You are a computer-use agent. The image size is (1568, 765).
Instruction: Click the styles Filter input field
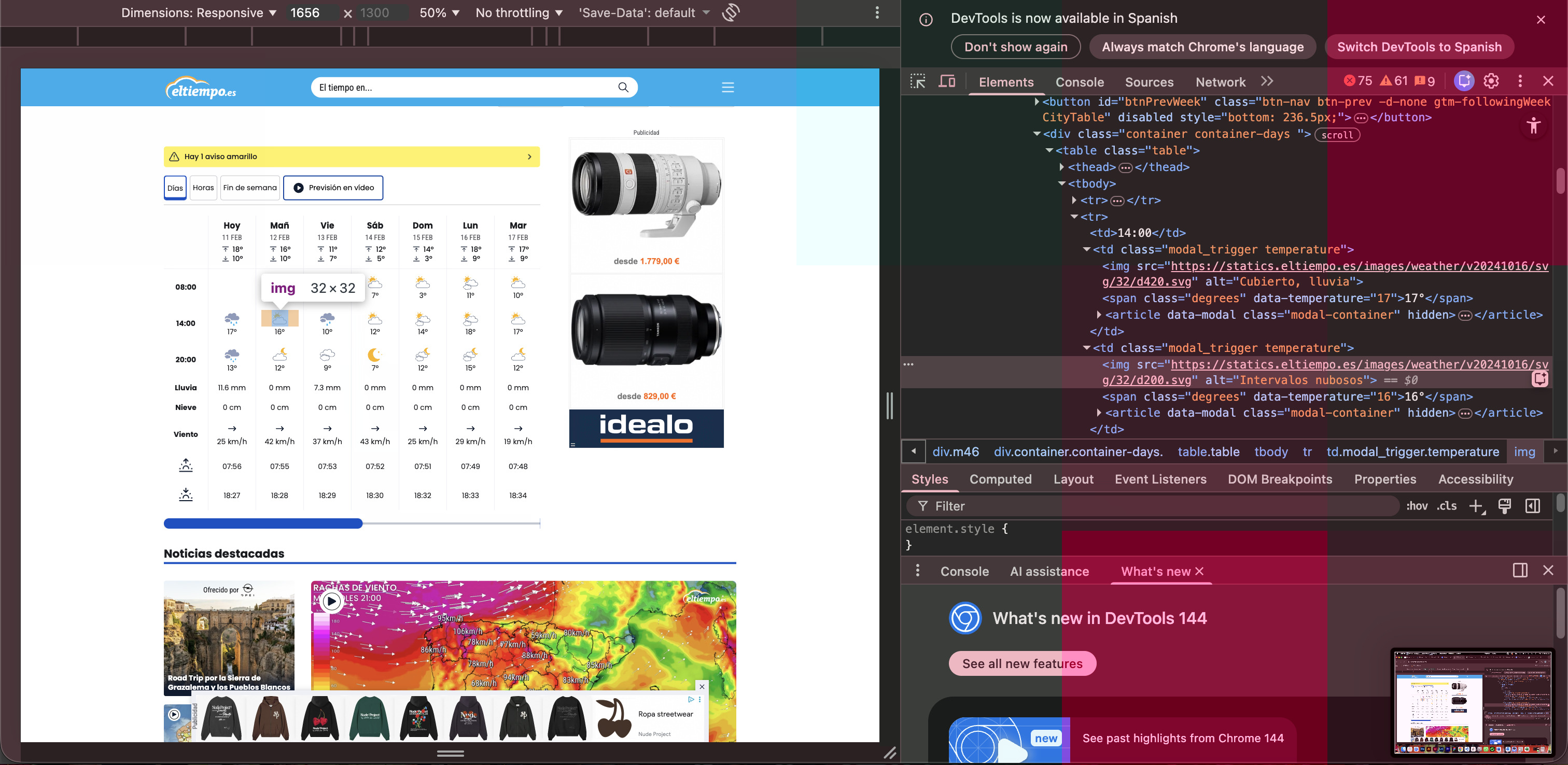(1156, 506)
